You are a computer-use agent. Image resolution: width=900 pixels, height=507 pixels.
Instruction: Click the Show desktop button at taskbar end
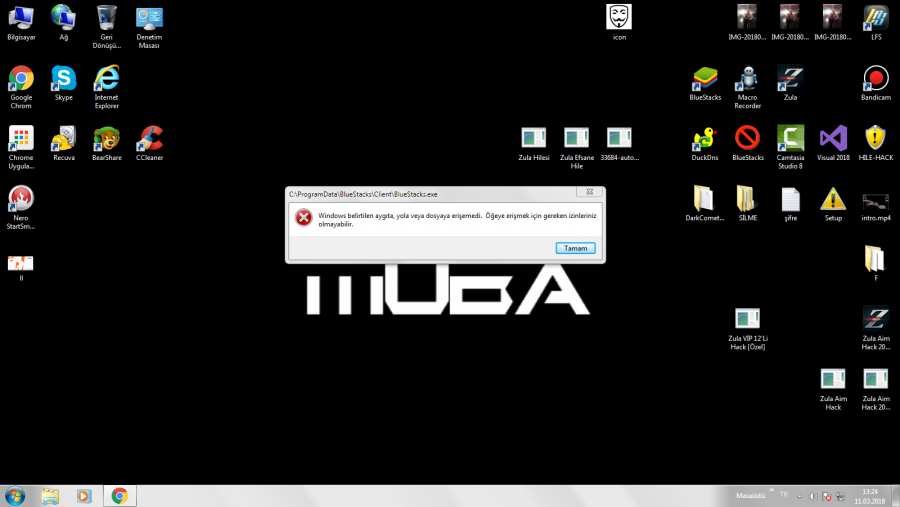pos(895,496)
